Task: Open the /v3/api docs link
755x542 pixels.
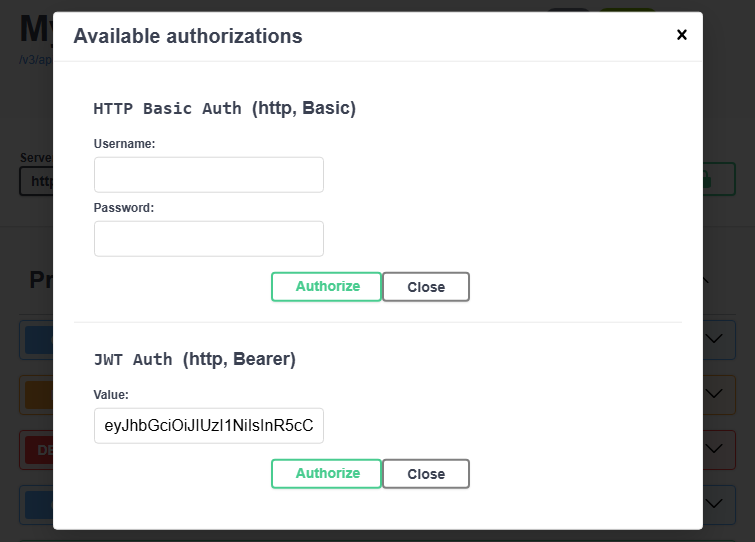Action: 36,60
